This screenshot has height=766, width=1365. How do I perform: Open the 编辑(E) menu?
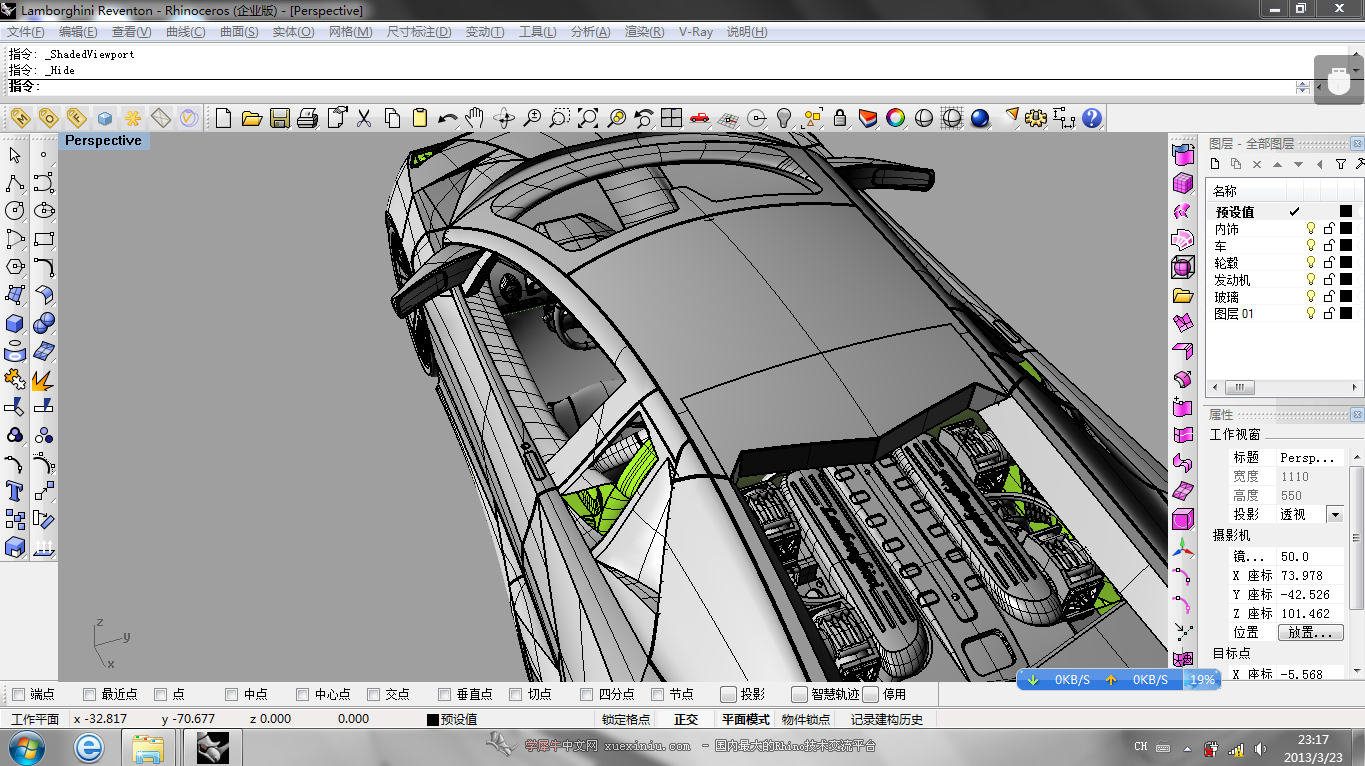pyautogui.click(x=78, y=32)
